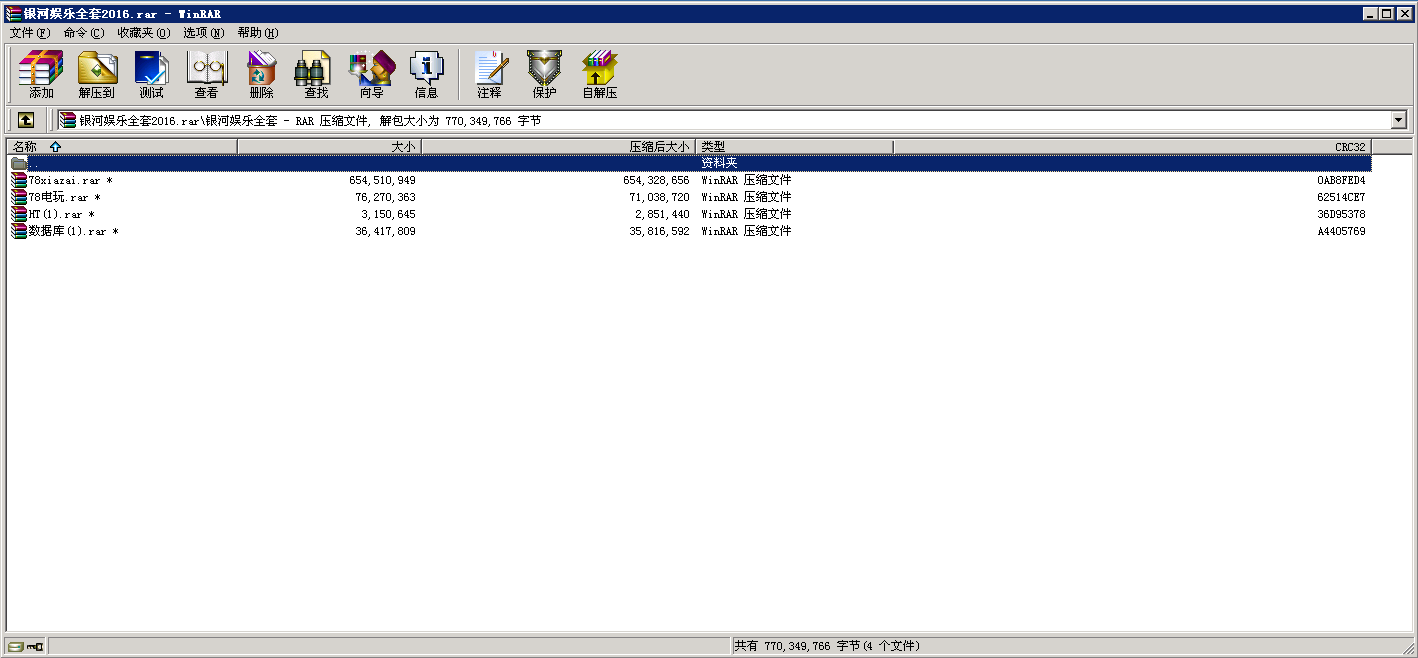Sort files by 压缩后大小 column header
Screen dimensions: 1418x658
[x=558, y=147]
